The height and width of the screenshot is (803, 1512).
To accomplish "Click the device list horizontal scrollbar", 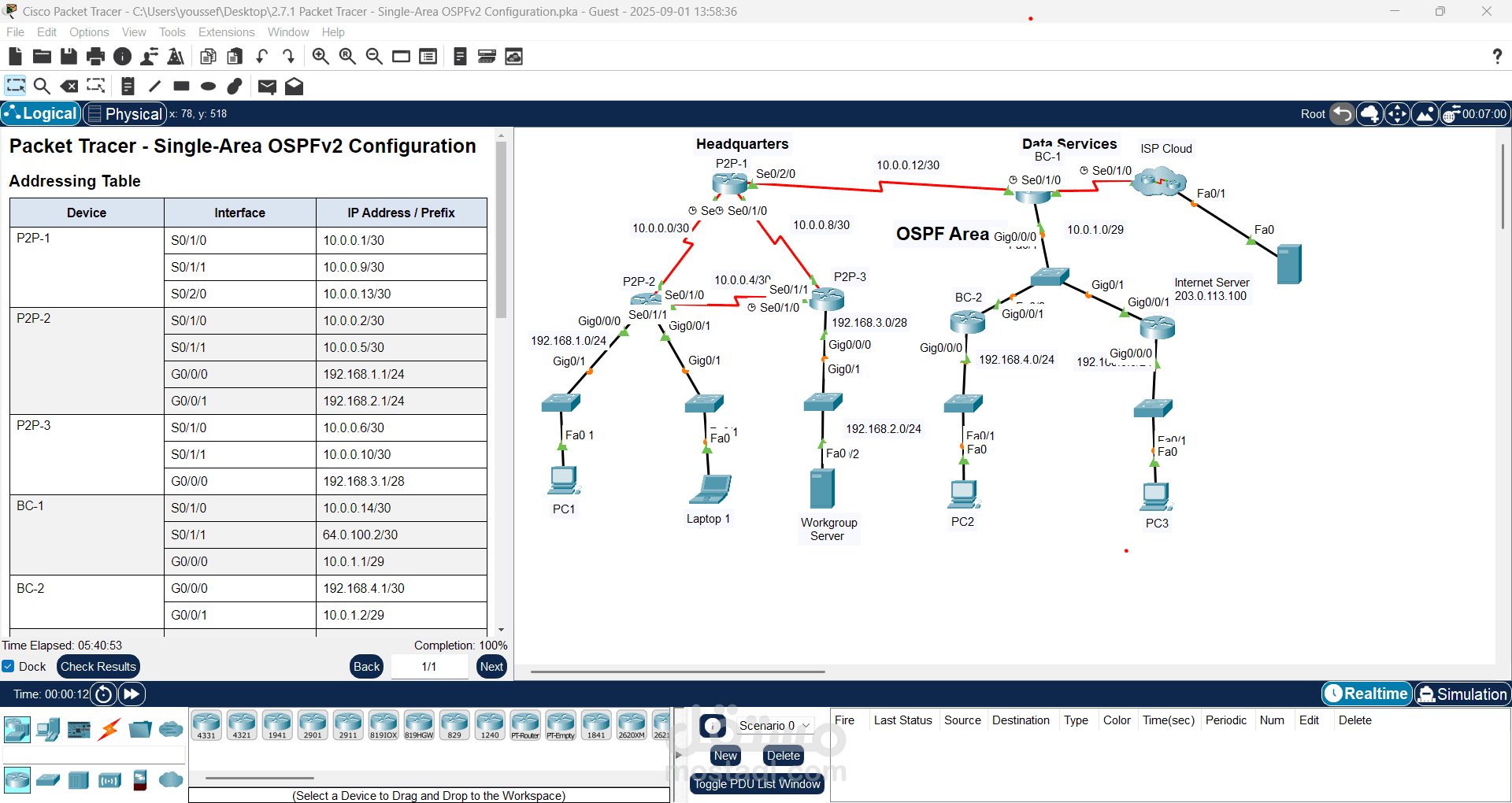I will pos(260,778).
